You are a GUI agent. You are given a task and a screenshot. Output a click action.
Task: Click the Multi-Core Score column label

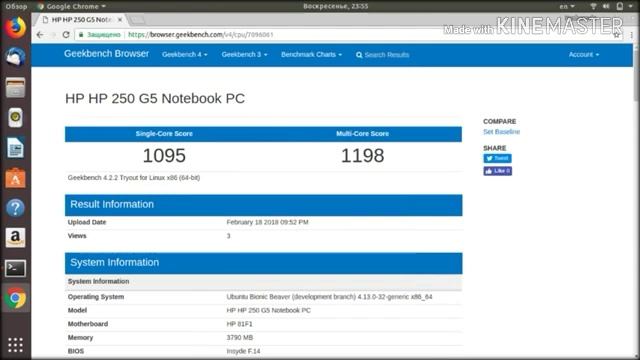[x=362, y=133]
